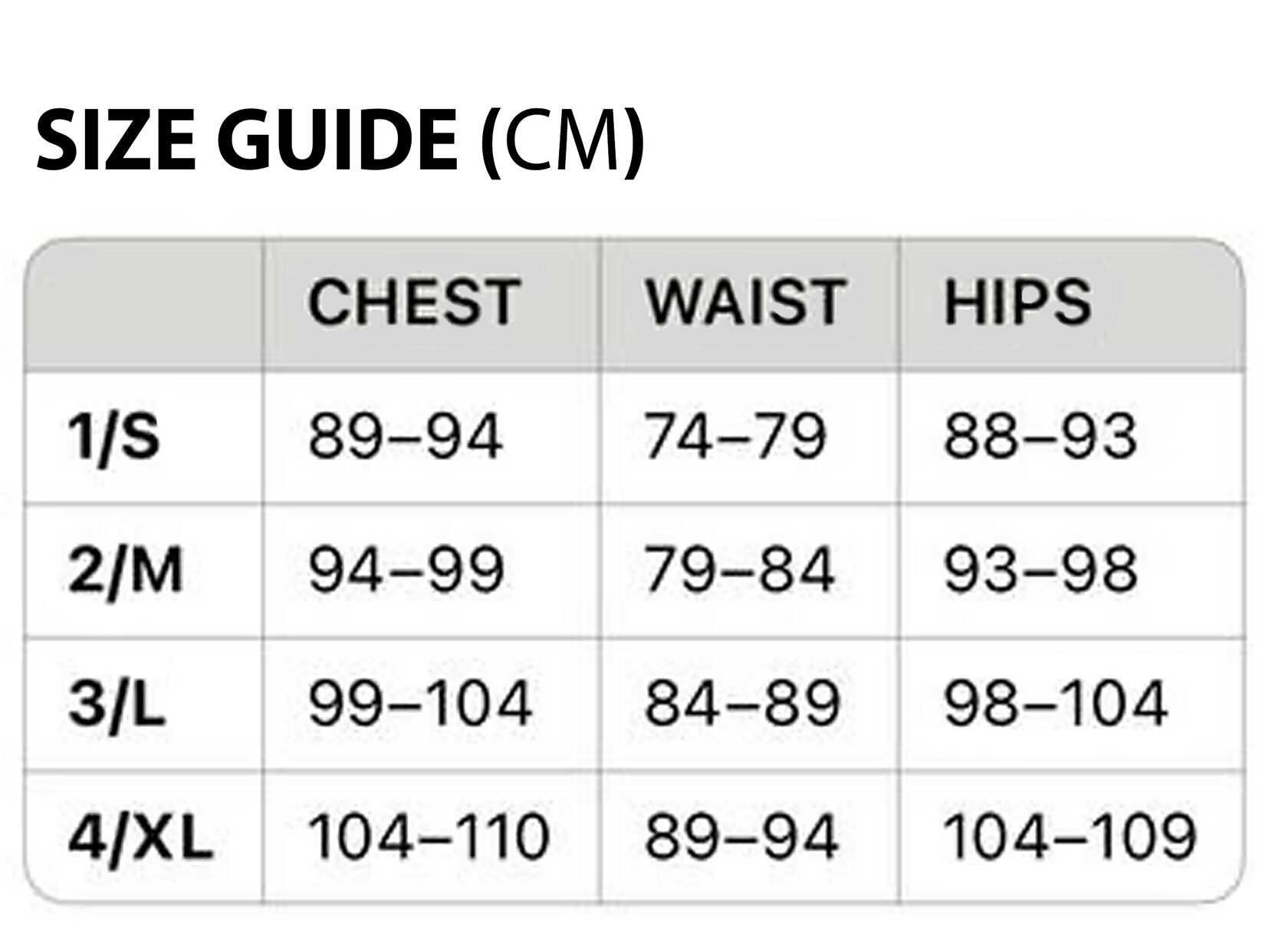1288x937 pixels.
Task: Select chest value 94–99 for size M
Action: pyautogui.click(x=406, y=570)
